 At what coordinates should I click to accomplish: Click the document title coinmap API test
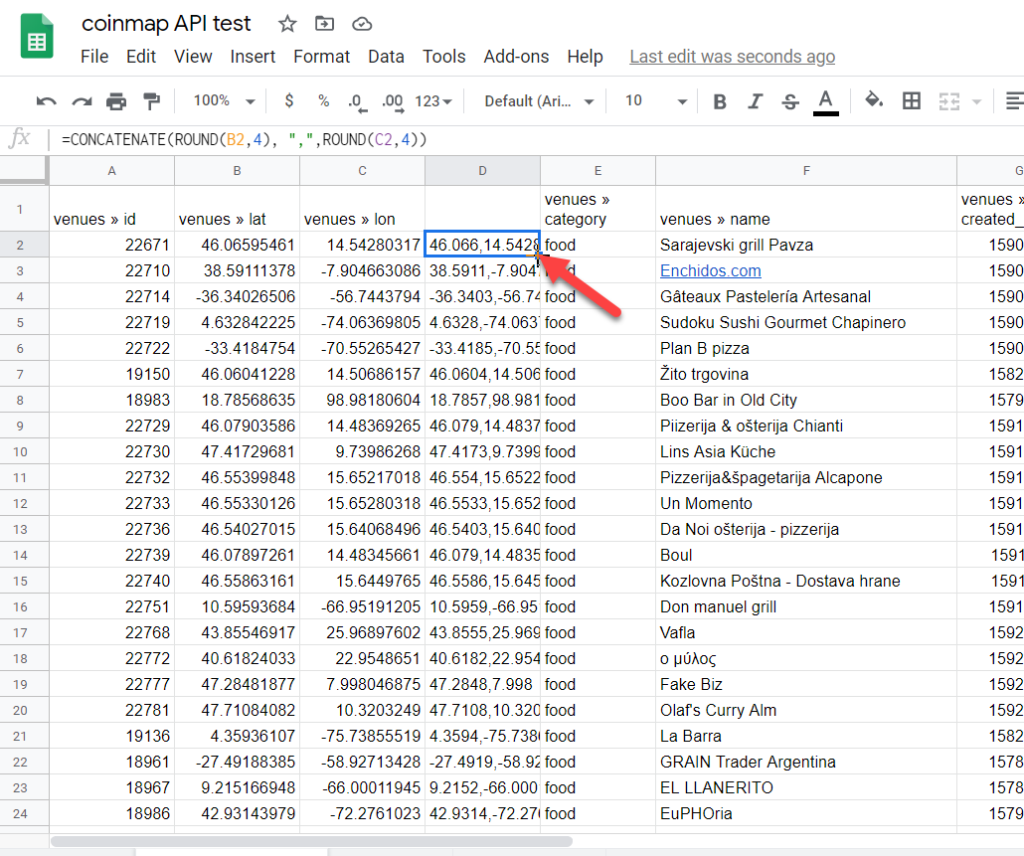pos(166,24)
